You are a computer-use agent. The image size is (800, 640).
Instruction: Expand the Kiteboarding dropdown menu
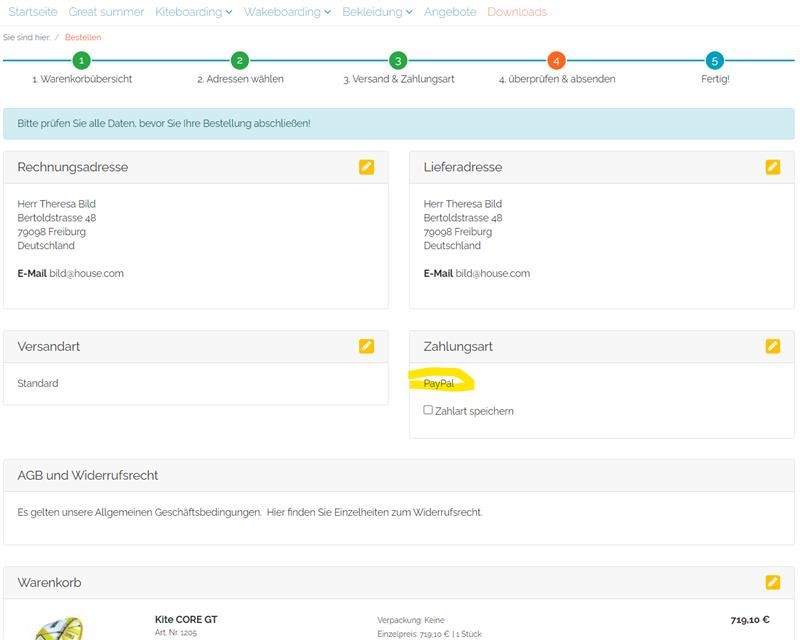[x=193, y=12]
